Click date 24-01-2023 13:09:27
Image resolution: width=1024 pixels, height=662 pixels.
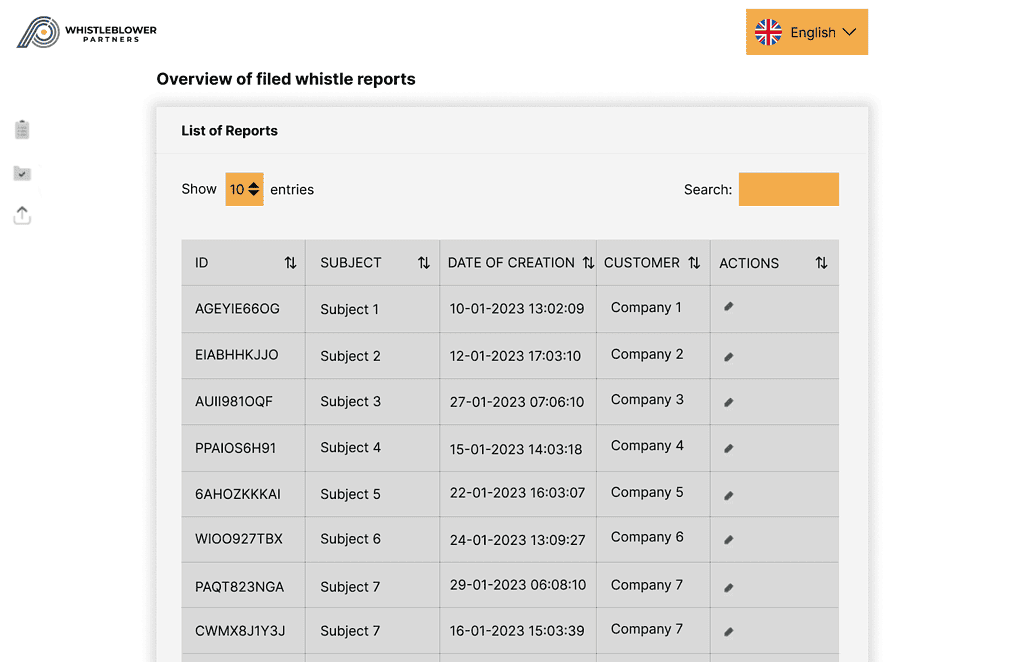[x=517, y=540]
